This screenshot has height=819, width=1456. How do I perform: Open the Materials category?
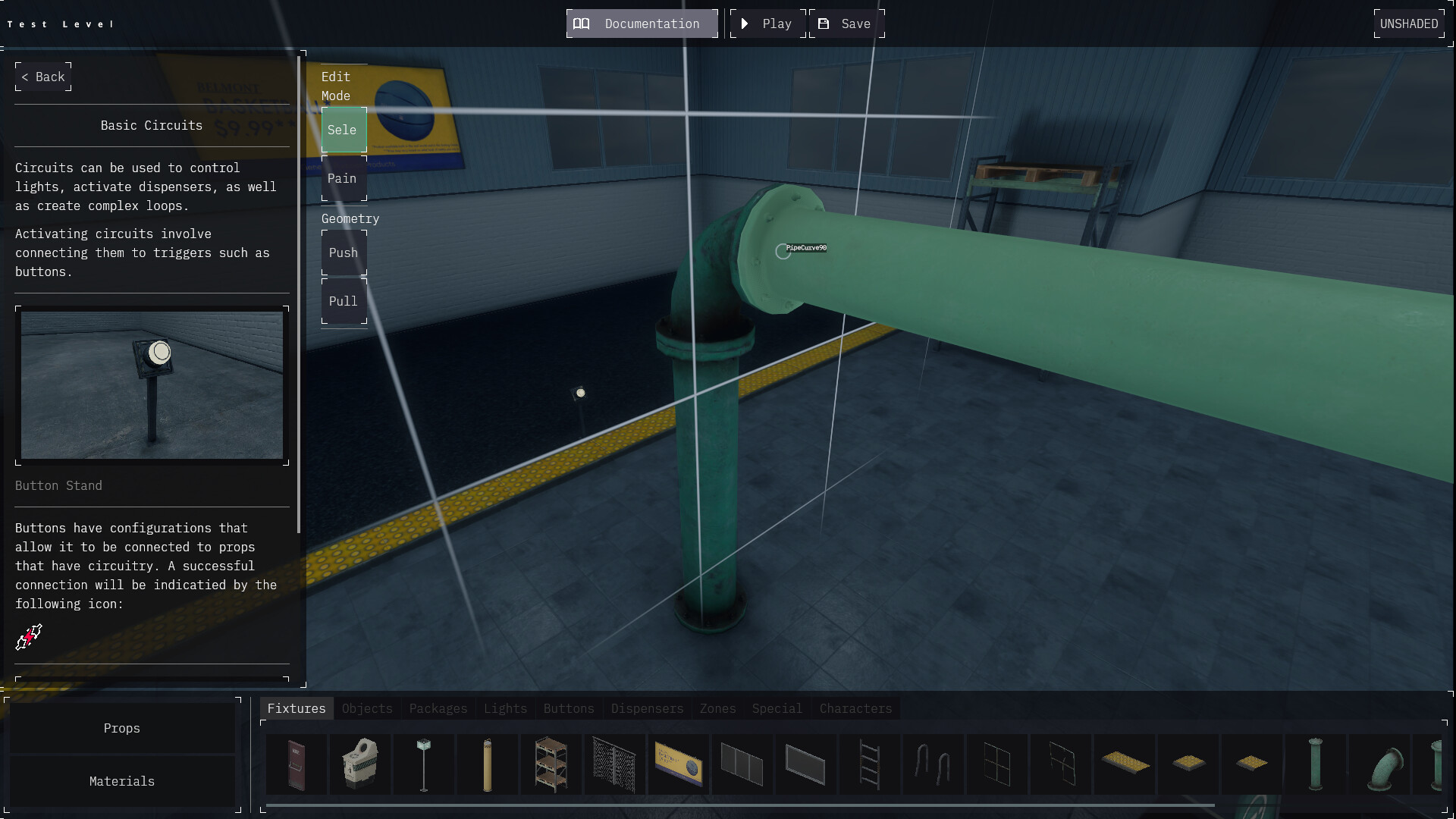point(122,781)
